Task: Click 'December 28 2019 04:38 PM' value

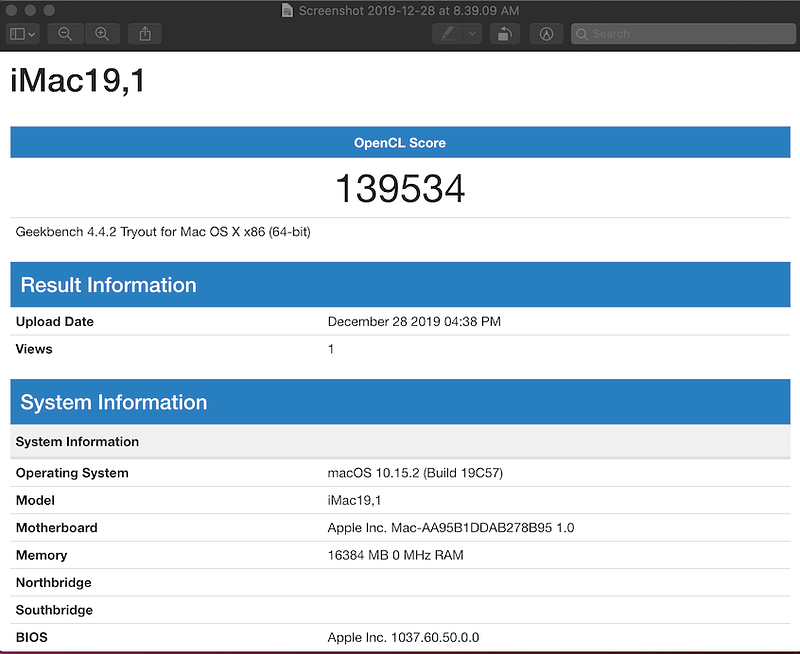Action: coord(414,321)
